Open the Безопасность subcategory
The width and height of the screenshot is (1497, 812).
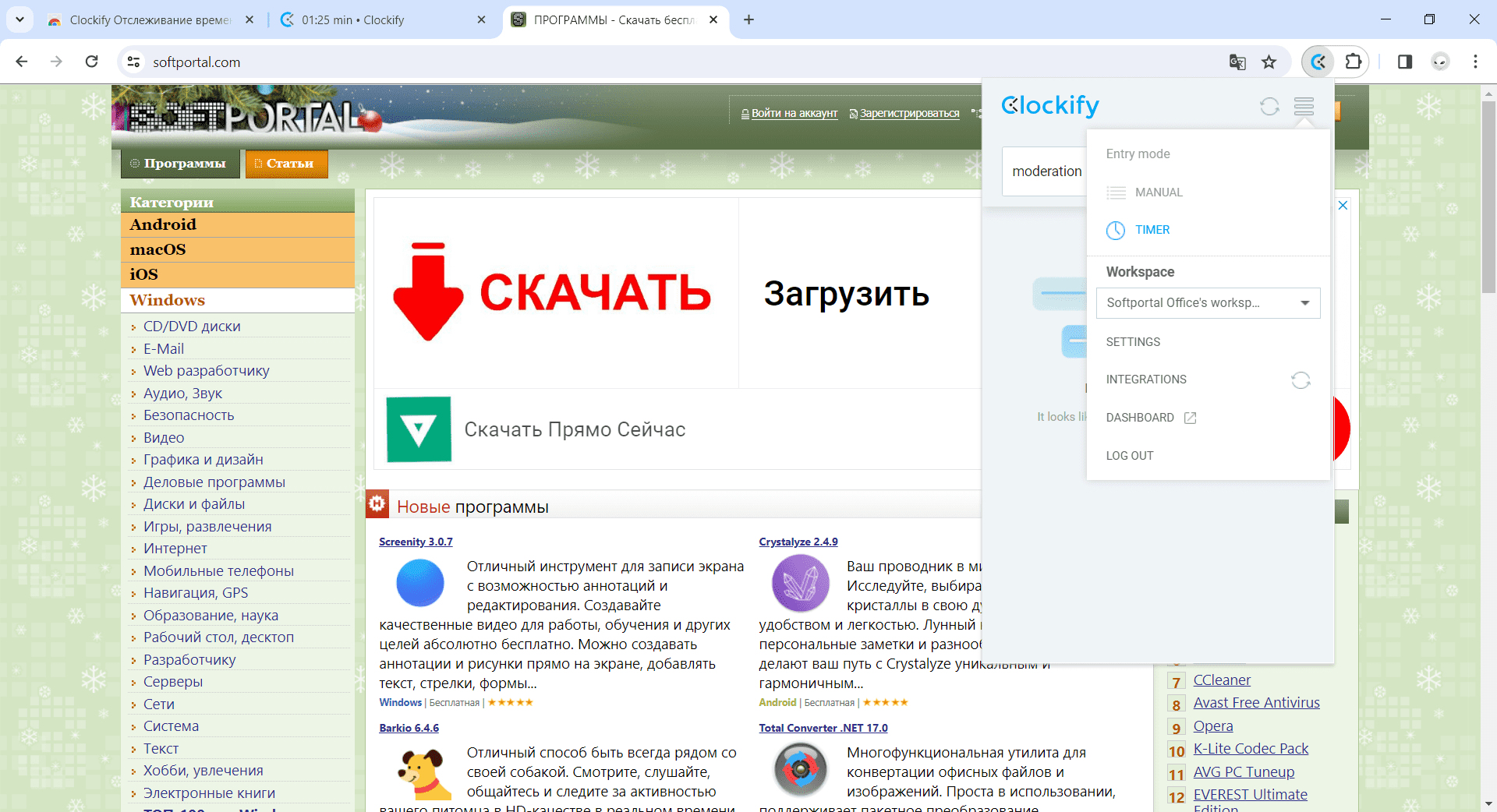(x=189, y=415)
